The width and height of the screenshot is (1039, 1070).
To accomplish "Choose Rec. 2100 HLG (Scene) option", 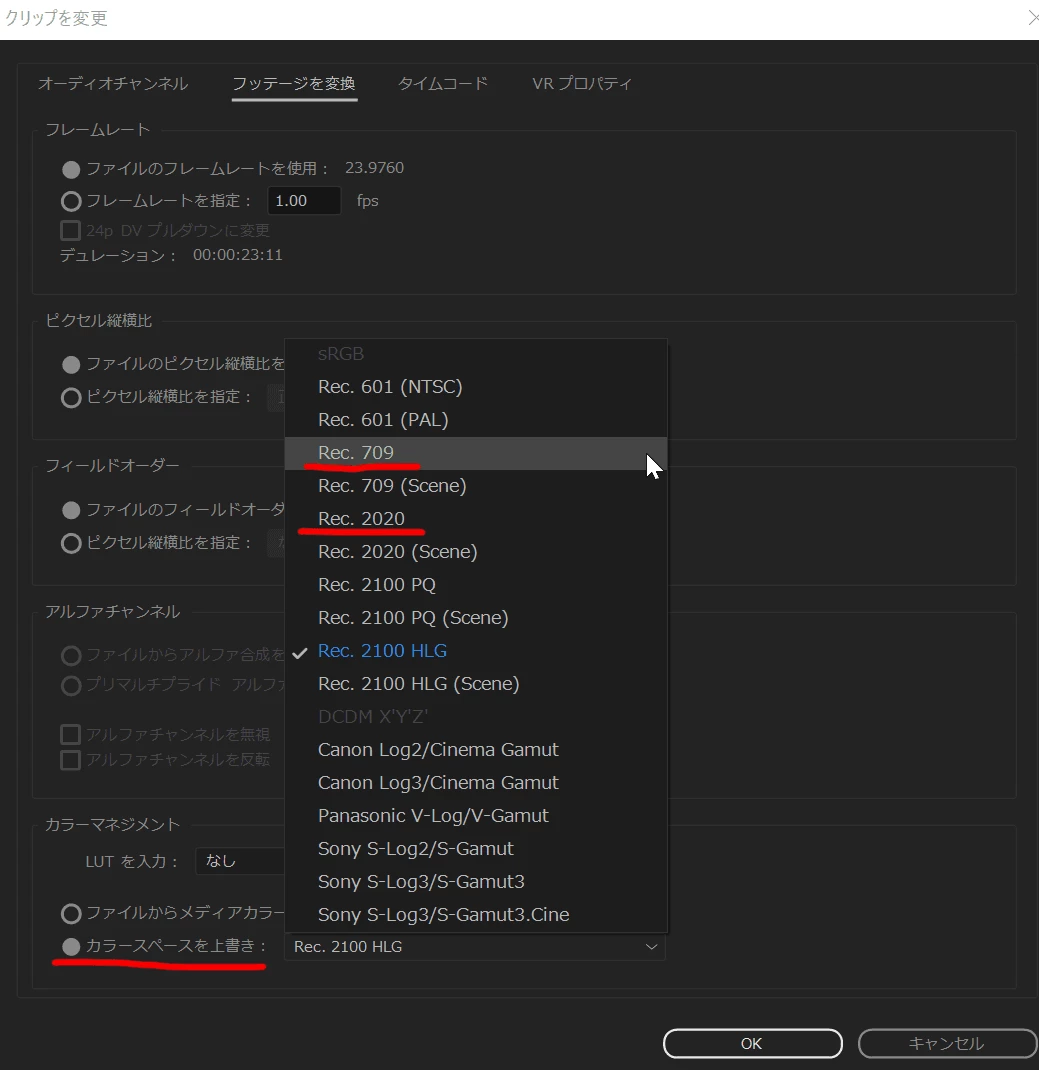I will tap(476, 684).
